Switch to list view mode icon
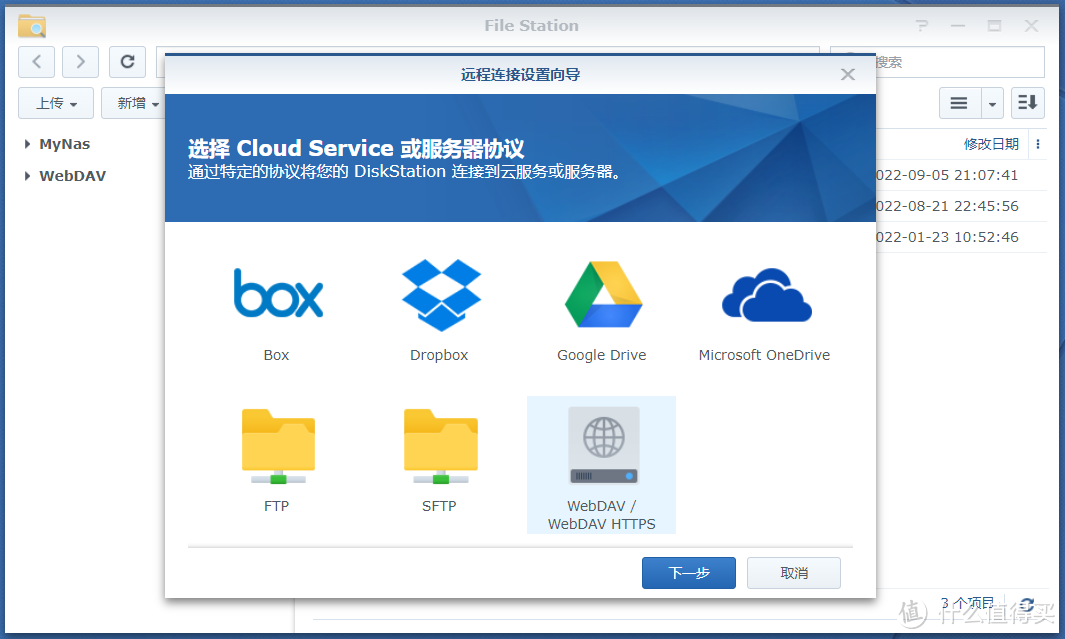Image resolution: width=1065 pixels, height=639 pixels. coord(959,103)
